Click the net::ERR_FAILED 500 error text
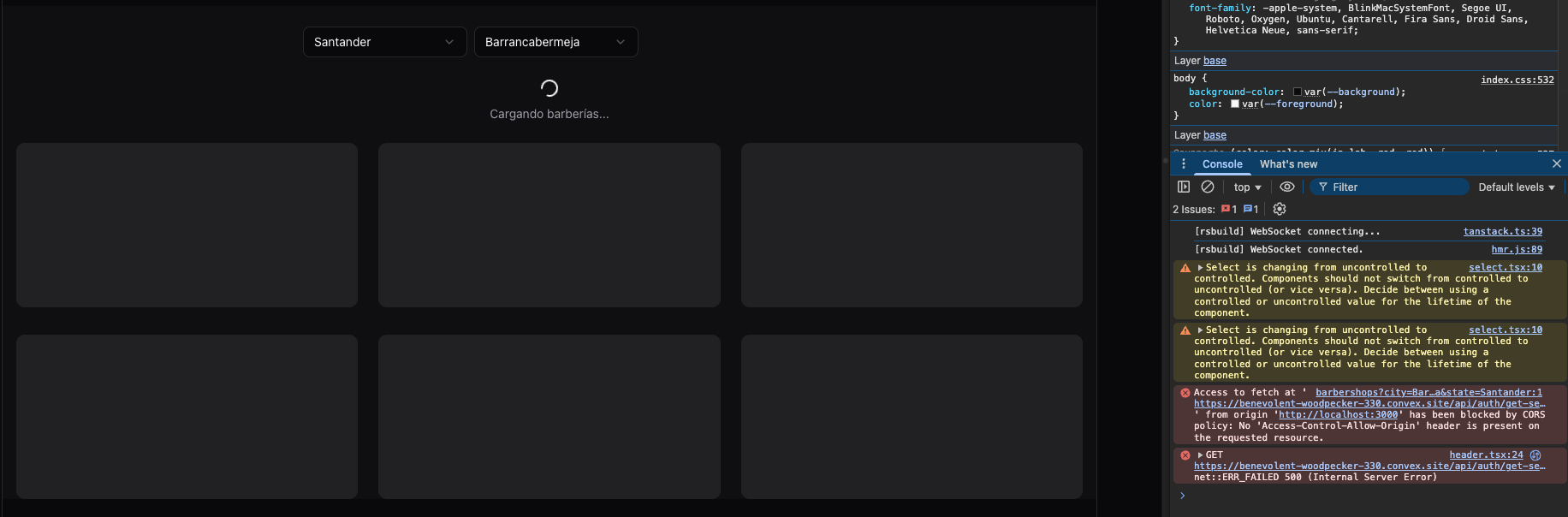1568x517 pixels. (1316, 478)
